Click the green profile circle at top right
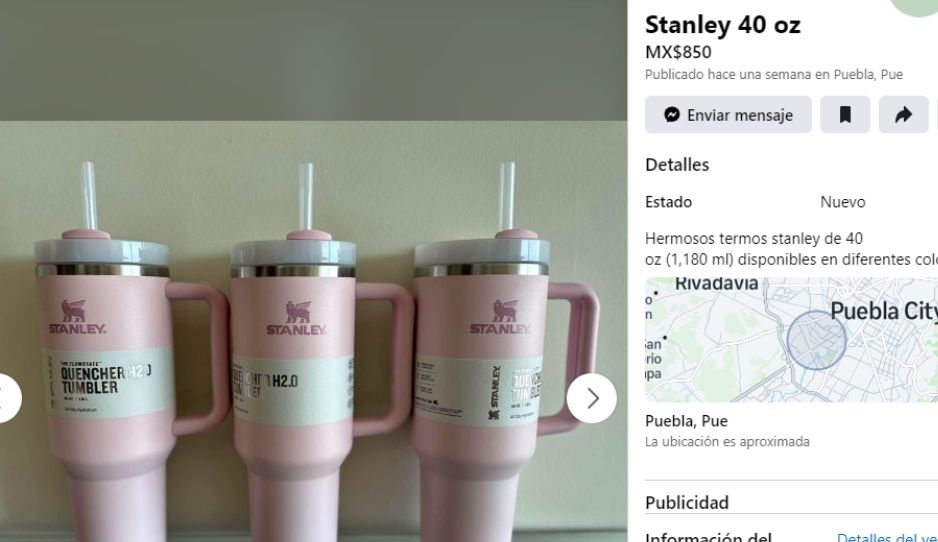Screen dimensions: 938x542 coord(916,6)
